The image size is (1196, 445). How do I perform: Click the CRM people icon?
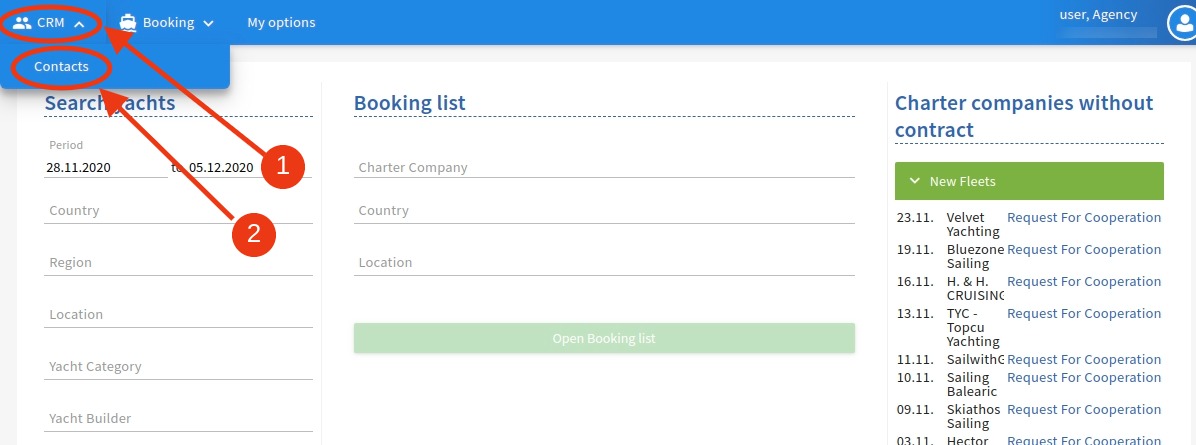click(22, 23)
